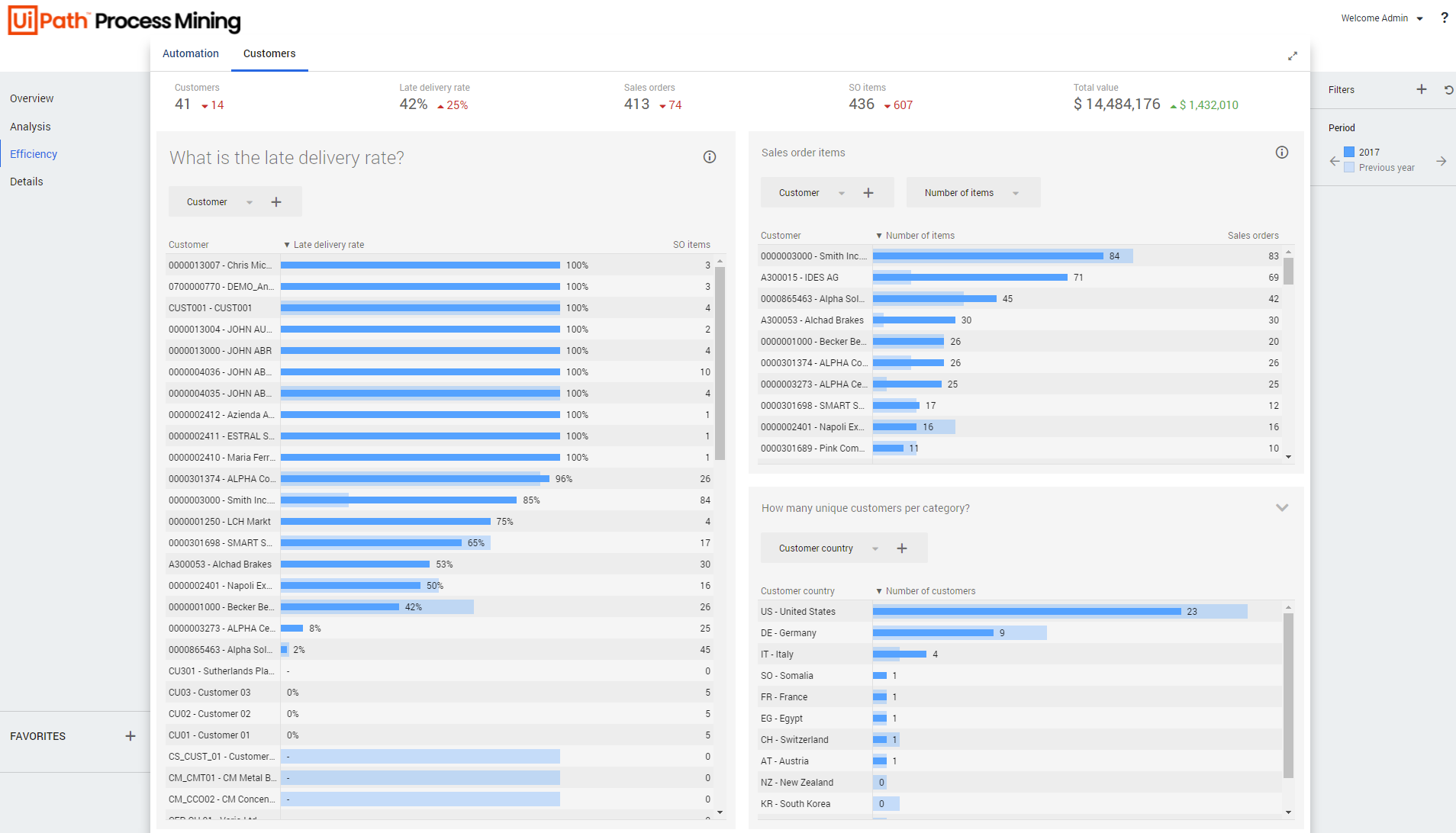Select US - United States country row

click(x=1020, y=612)
